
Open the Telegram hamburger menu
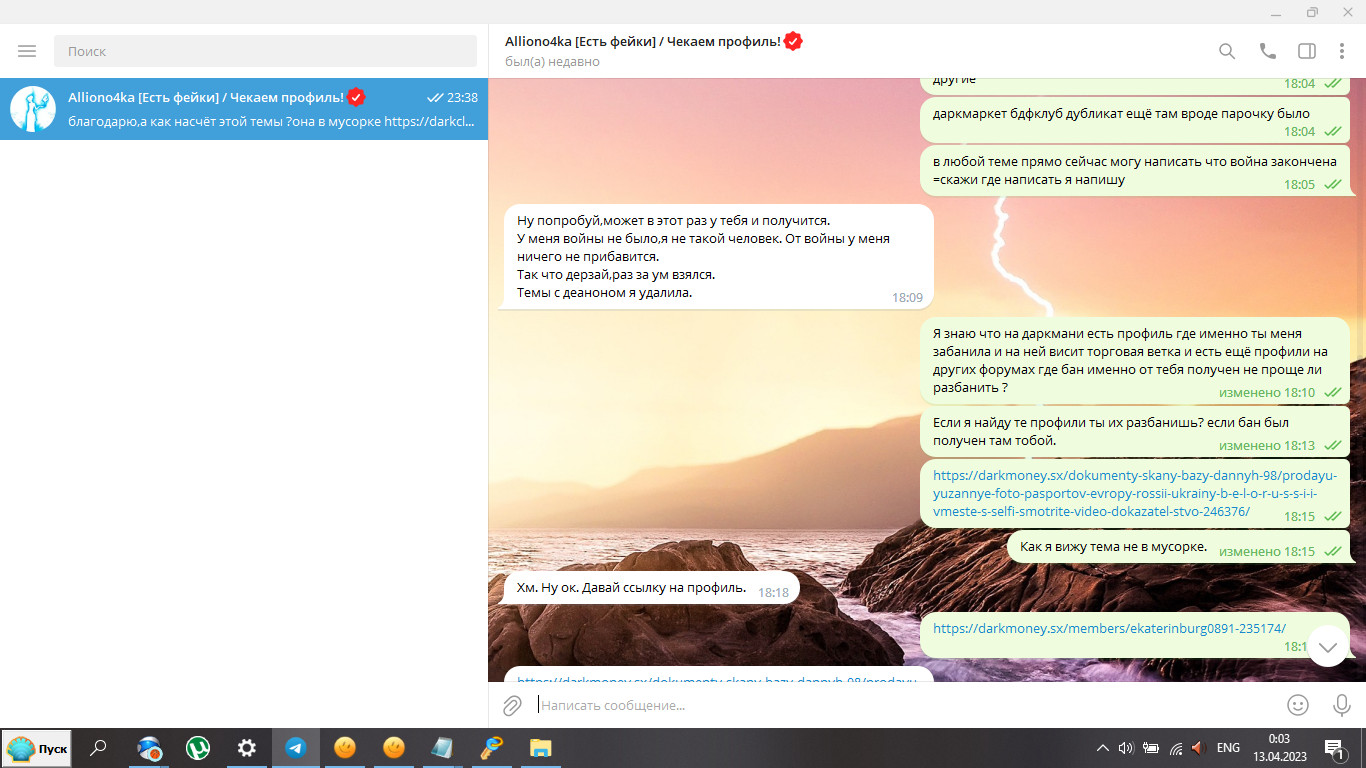[x=27, y=51]
